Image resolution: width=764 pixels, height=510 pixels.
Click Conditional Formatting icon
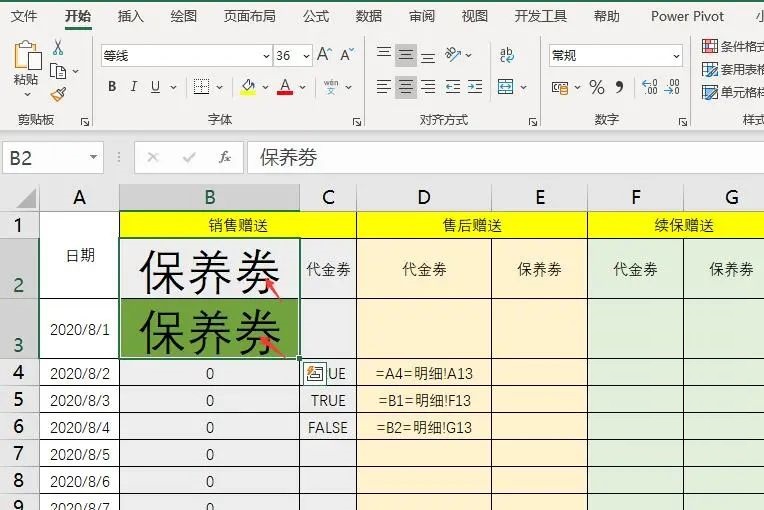[x=709, y=46]
